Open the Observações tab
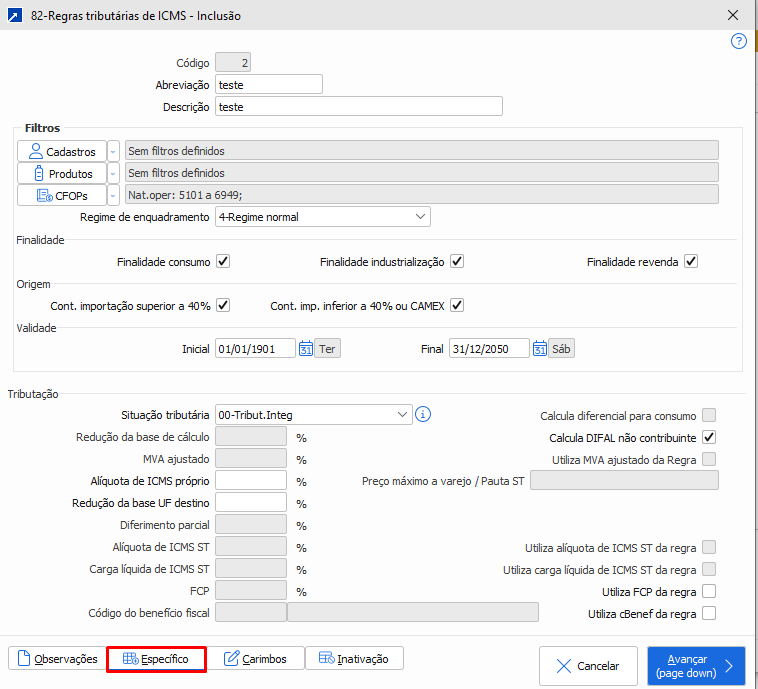This screenshot has width=758, height=689. (57, 659)
